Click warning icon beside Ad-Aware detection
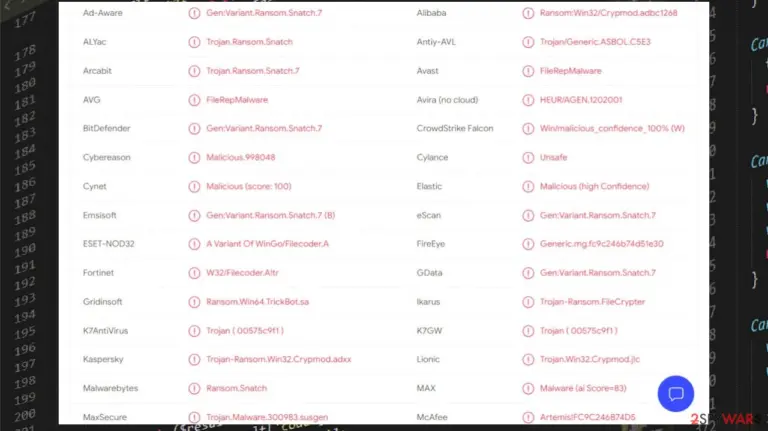This screenshot has width=768, height=431. 194,13
